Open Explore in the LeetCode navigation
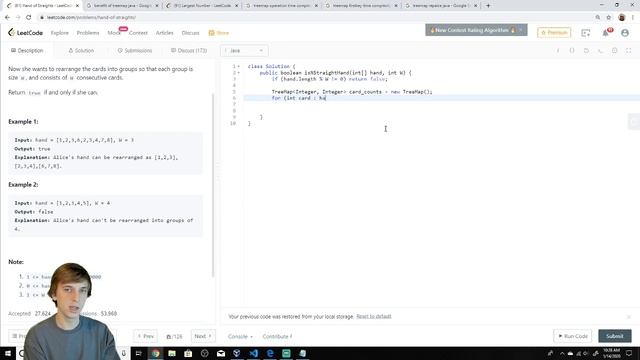 (x=60, y=33)
